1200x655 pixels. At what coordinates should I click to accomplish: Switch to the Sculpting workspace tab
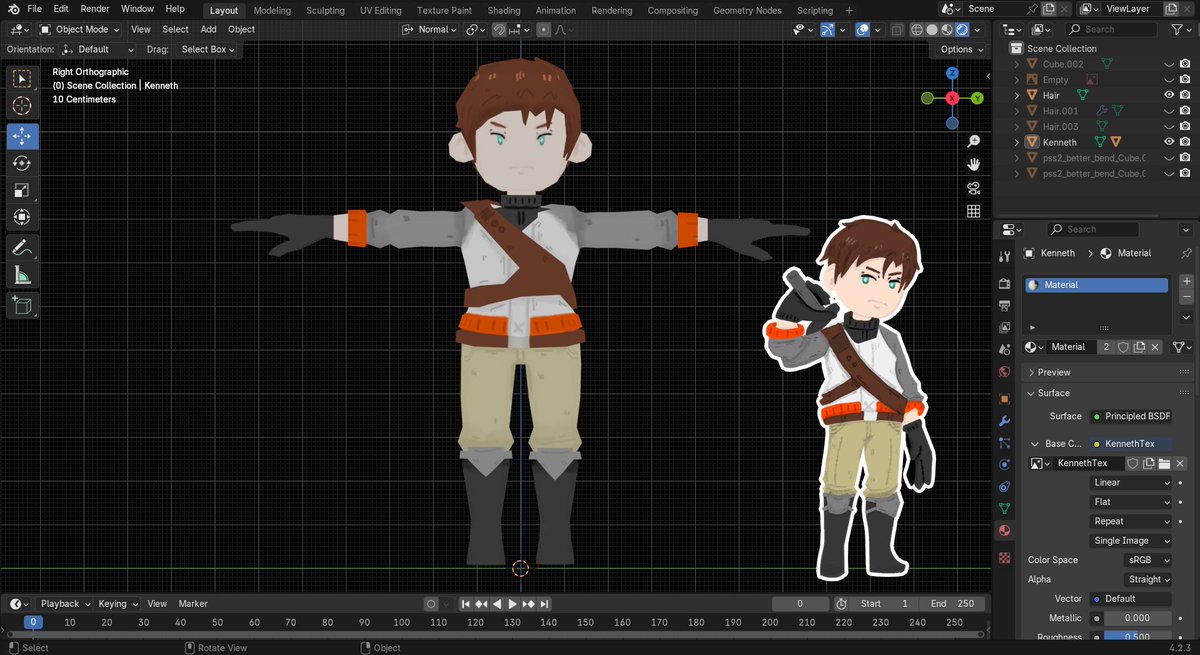point(325,10)
